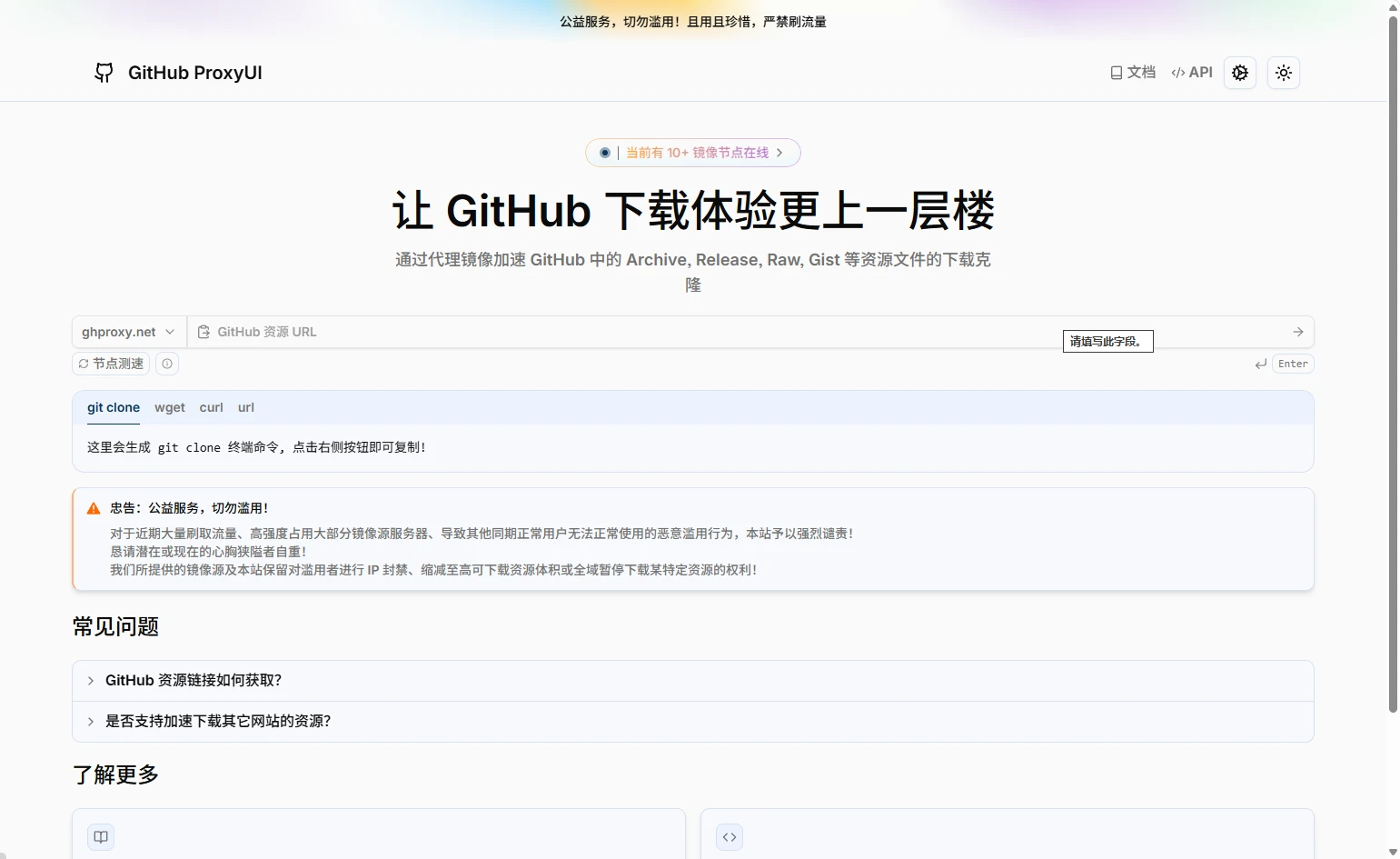The height and width of the screenshot is (859, 1400).
Task: Click the arrow icon to submit URL
Action: pyautogui.click(x=1297, y=332)
